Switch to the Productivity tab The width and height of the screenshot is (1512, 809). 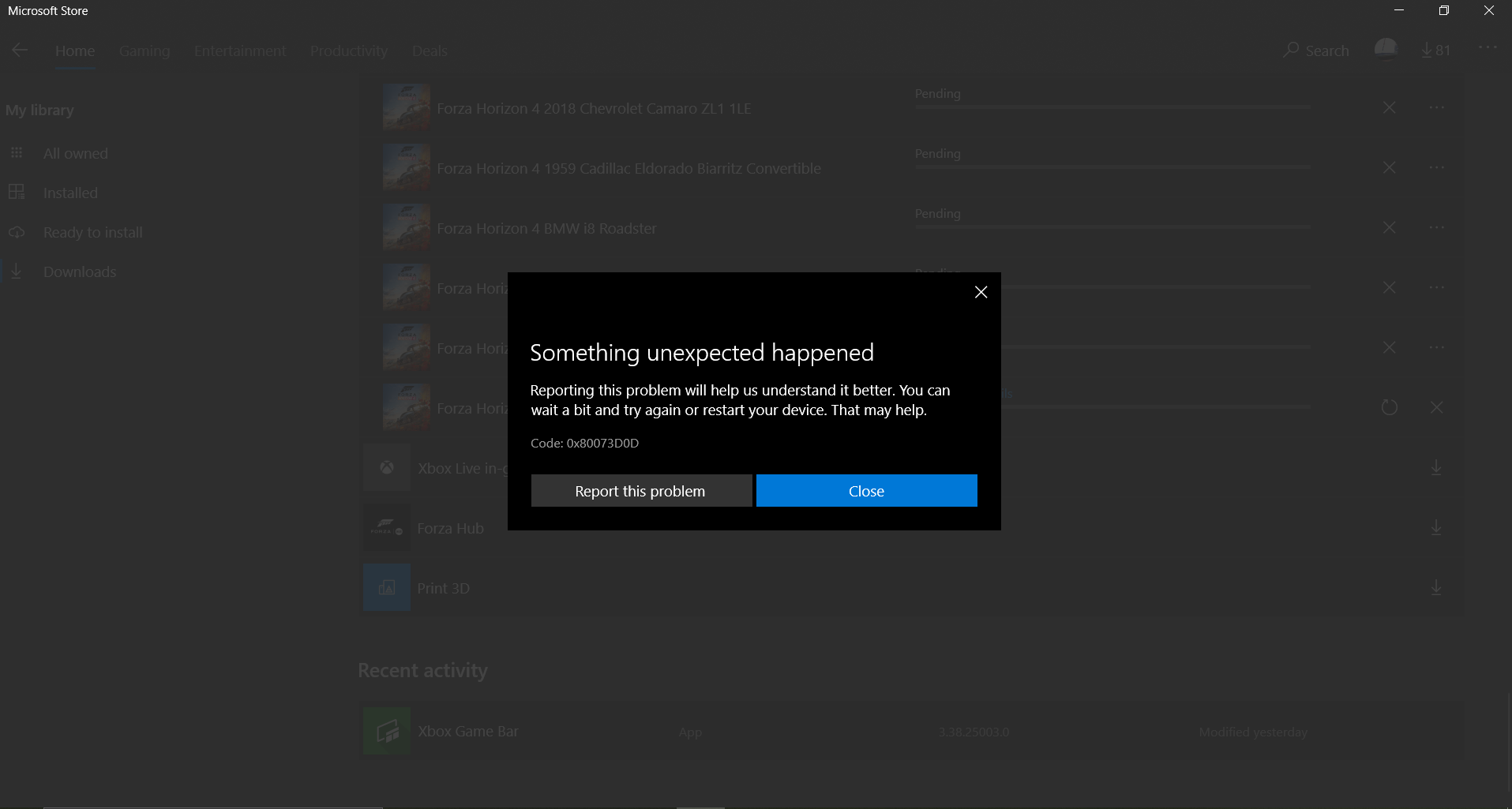click(x=349, y=51)
